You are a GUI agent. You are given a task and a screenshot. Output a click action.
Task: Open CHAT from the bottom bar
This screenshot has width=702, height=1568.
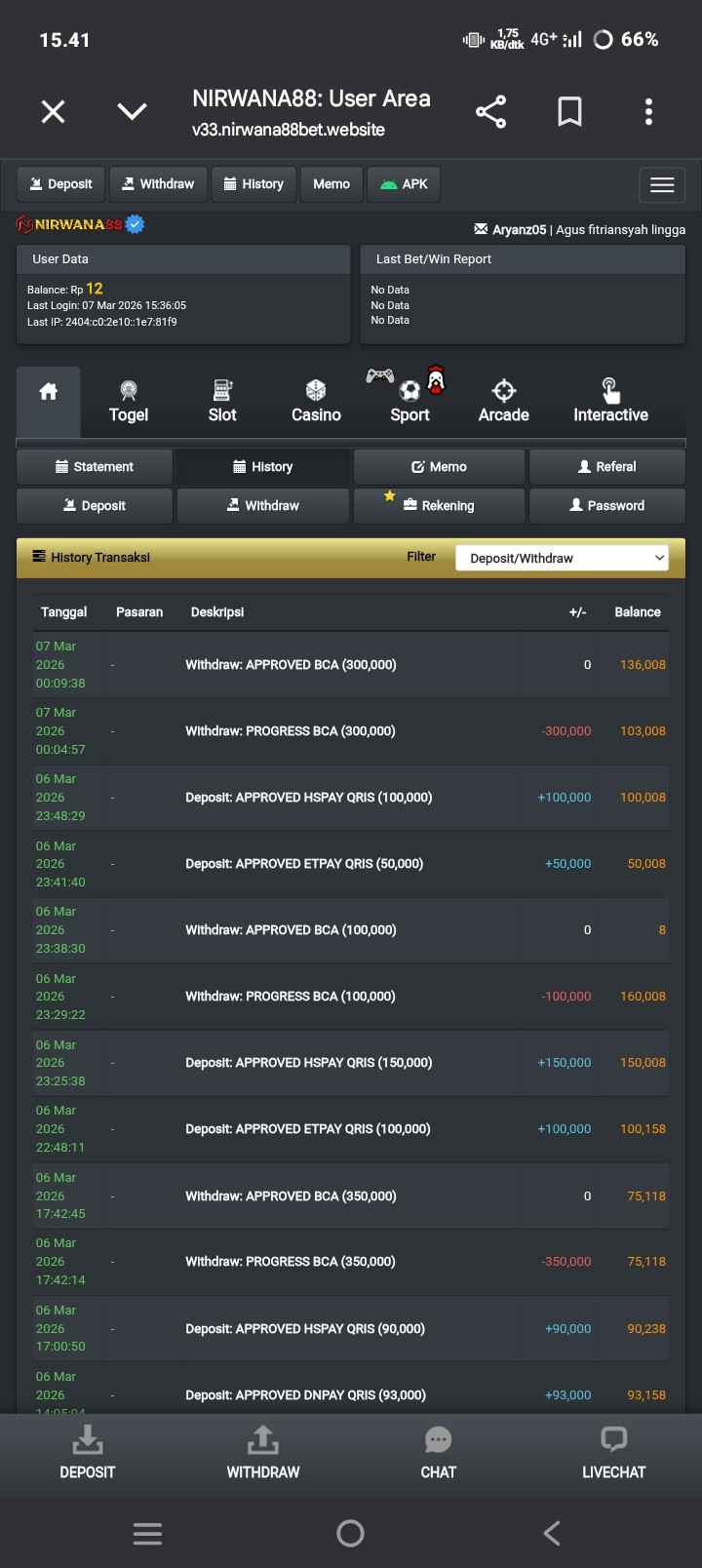click(439, 1455)
